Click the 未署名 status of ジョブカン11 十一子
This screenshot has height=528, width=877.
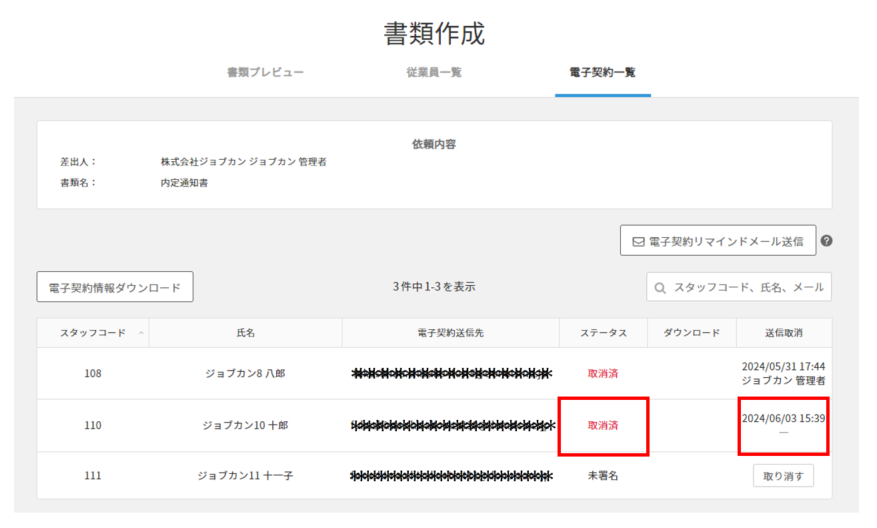coord(603,476)
